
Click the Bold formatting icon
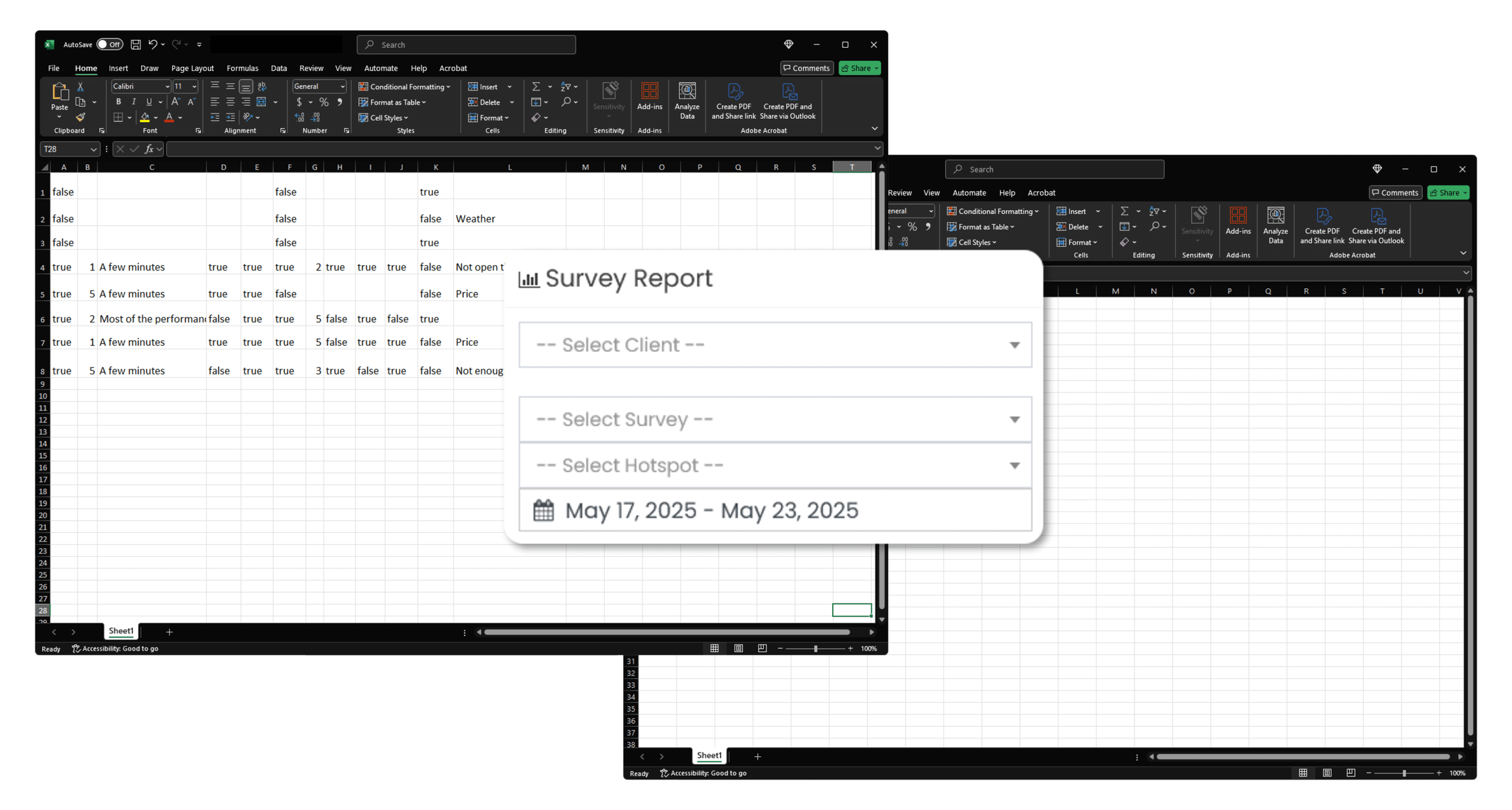point(118,102)
